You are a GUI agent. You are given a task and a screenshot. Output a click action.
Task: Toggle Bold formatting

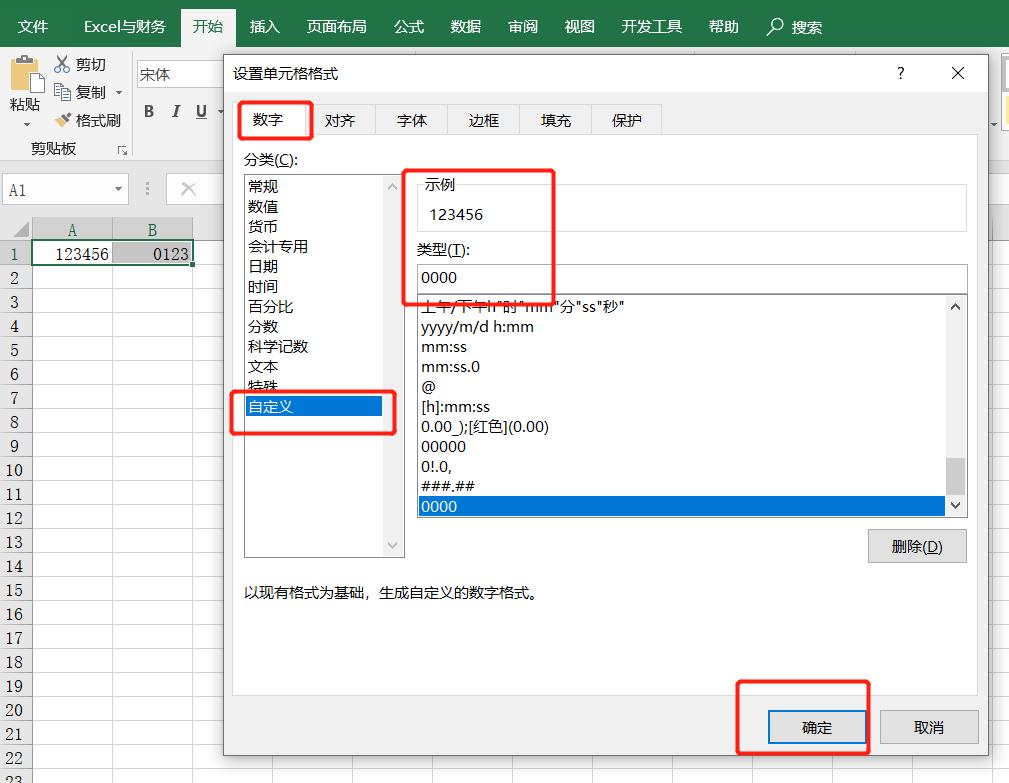point(149,112)
